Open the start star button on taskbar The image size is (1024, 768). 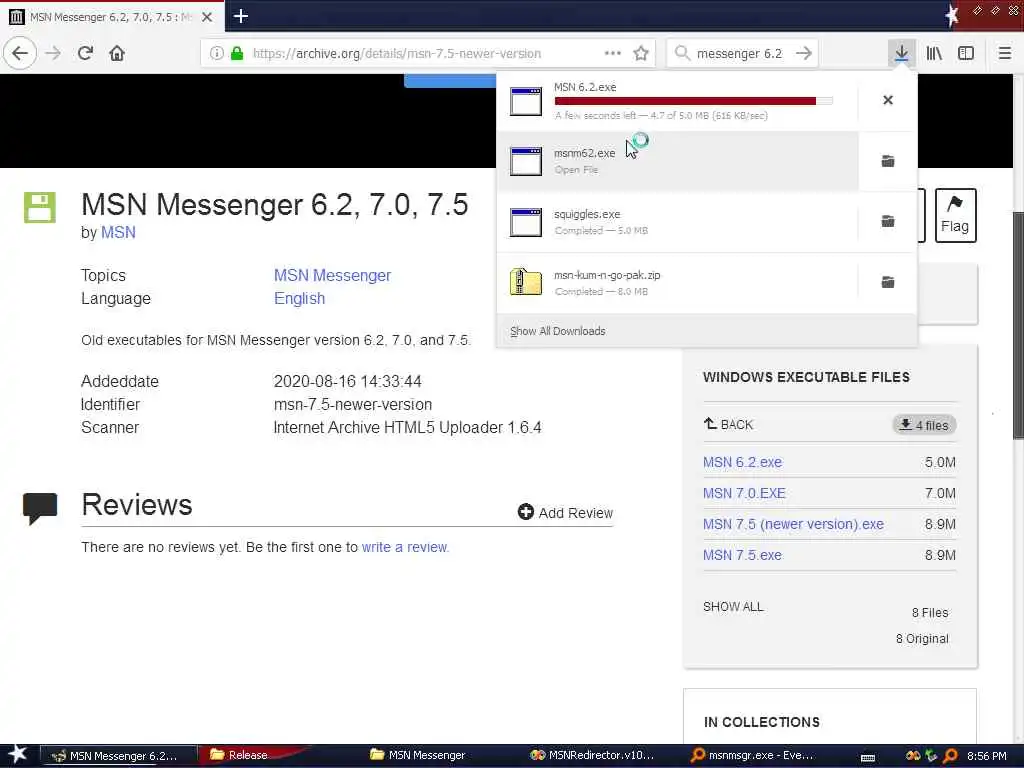click(x=18, y=755)
